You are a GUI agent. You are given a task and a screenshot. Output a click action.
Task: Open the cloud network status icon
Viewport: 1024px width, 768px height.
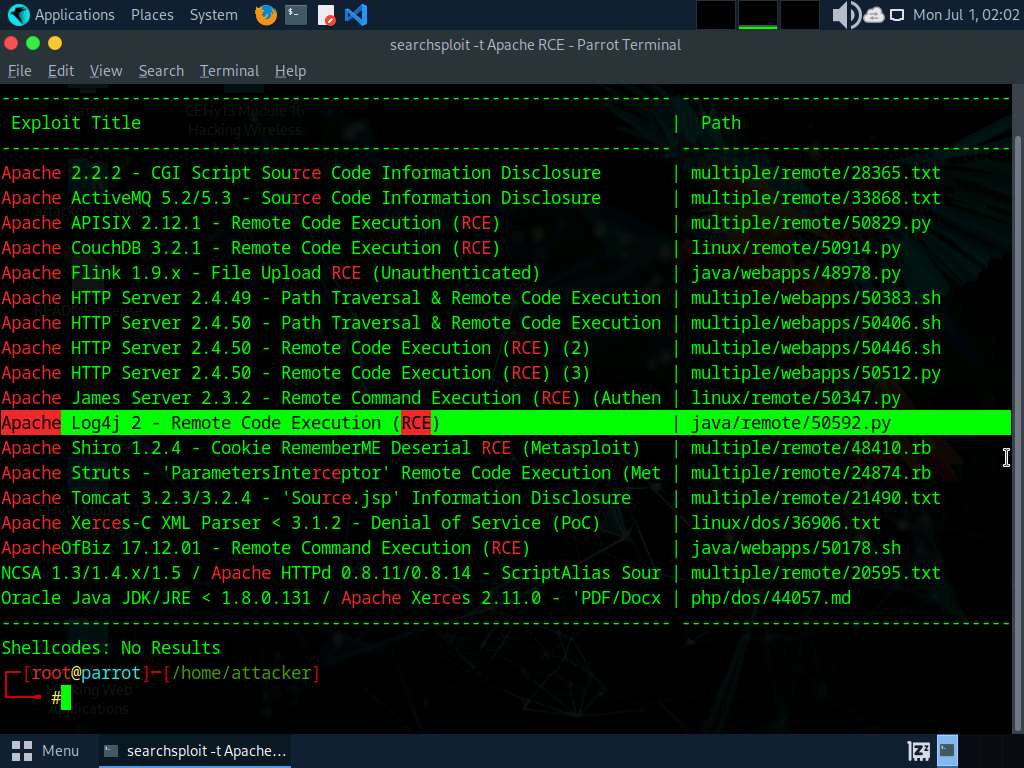[x=873, y=15]
